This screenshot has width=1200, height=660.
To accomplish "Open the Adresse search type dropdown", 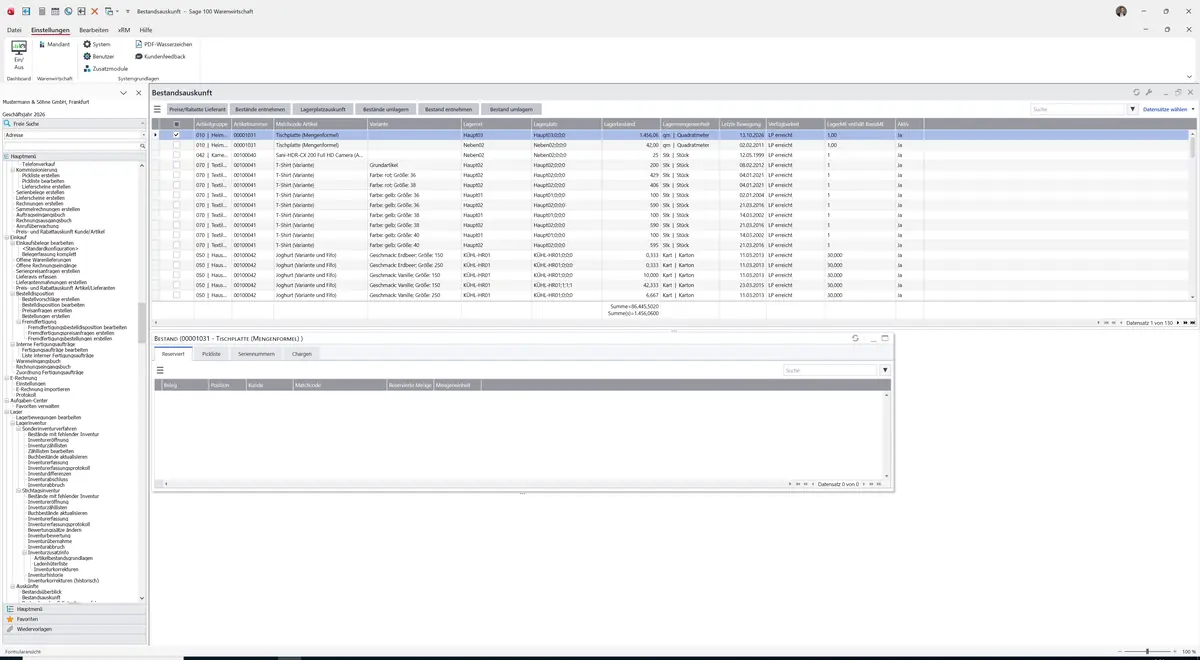I will 142,134.
